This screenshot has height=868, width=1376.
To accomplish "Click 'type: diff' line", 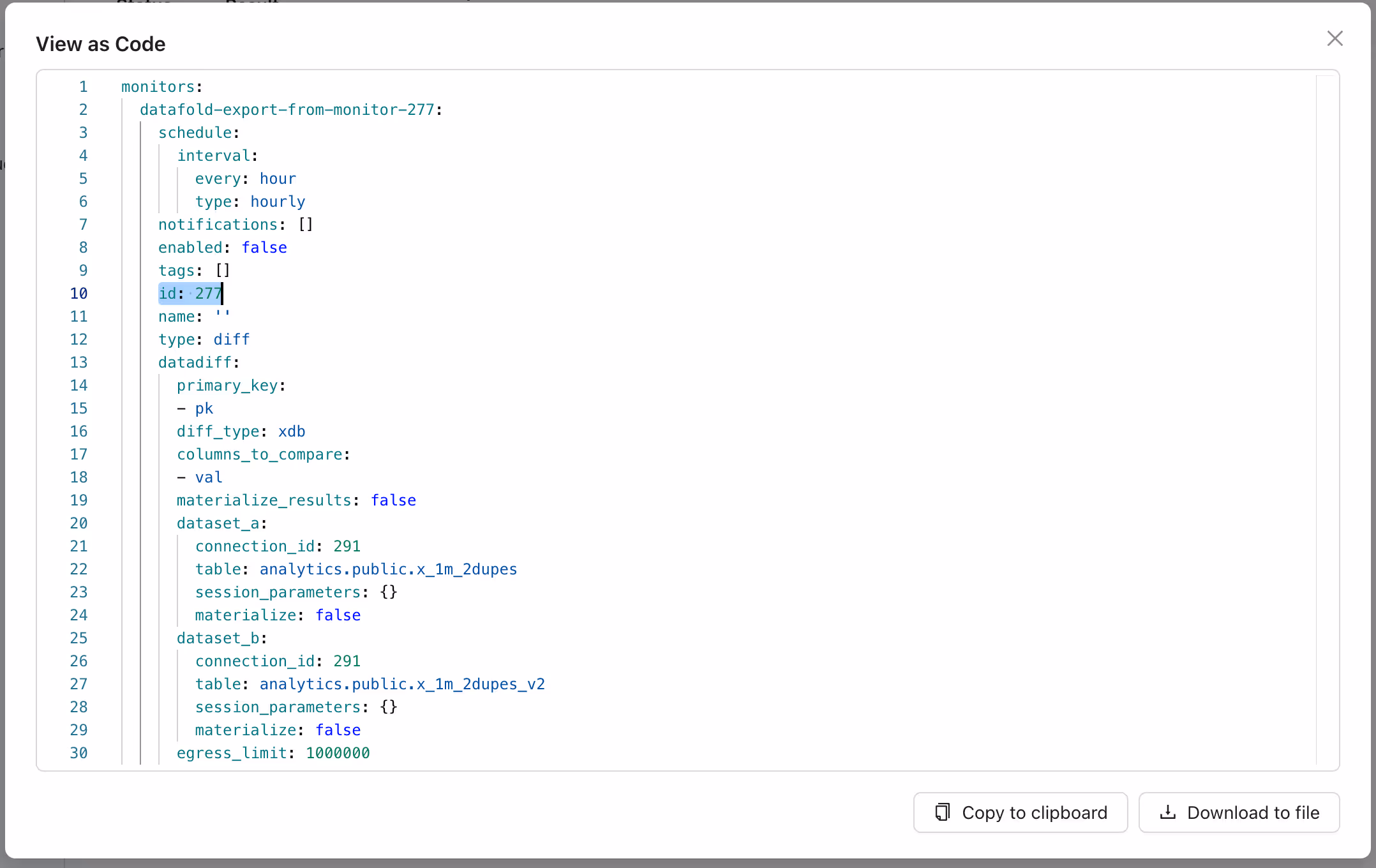I will tap(204, 340).
